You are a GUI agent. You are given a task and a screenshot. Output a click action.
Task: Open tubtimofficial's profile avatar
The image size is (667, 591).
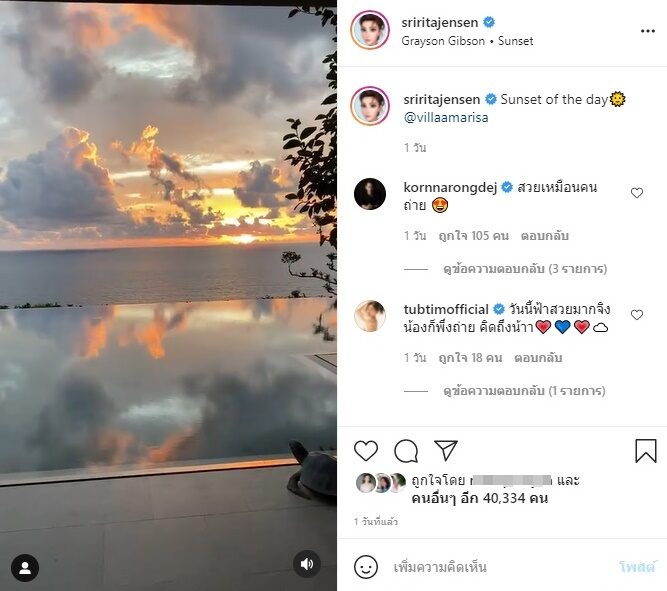coord(370,316)
